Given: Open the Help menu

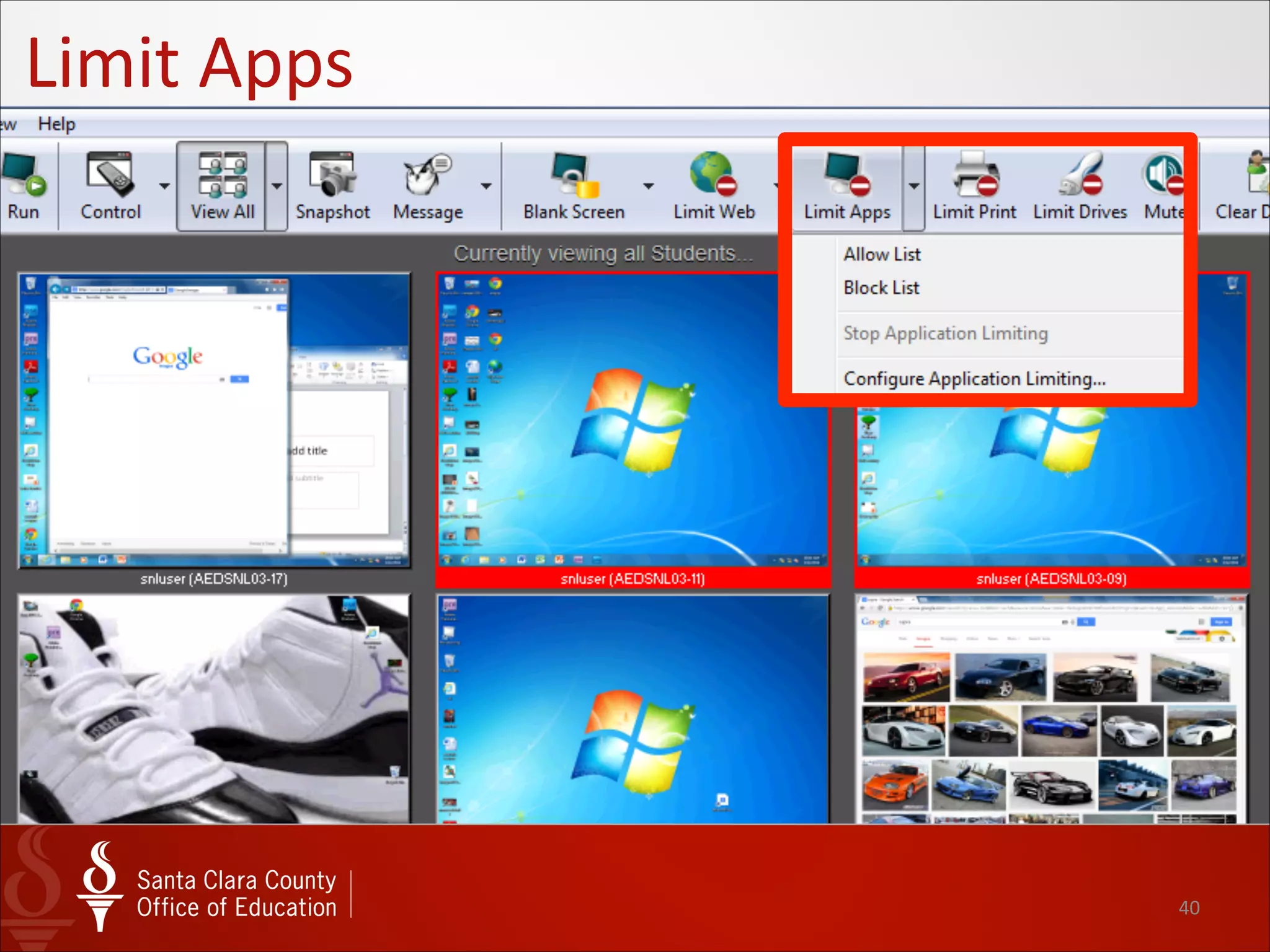Looking at the screenshot, I should click(x=56, y=124).
